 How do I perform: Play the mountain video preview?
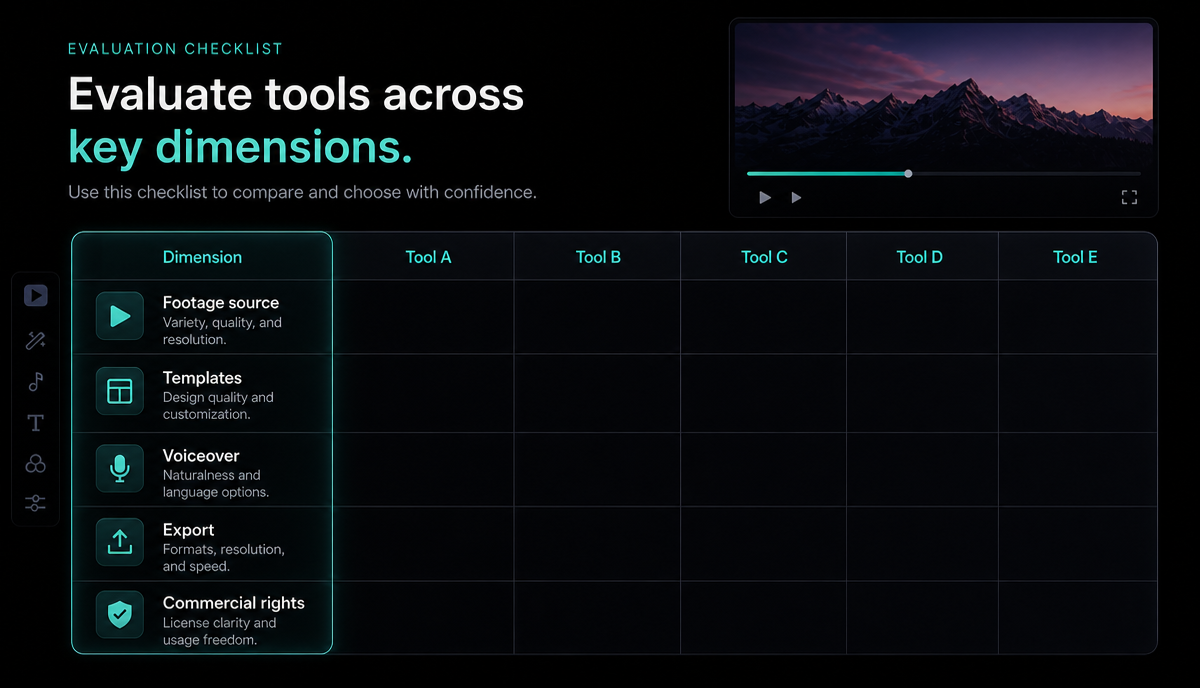tap(765, 198)
